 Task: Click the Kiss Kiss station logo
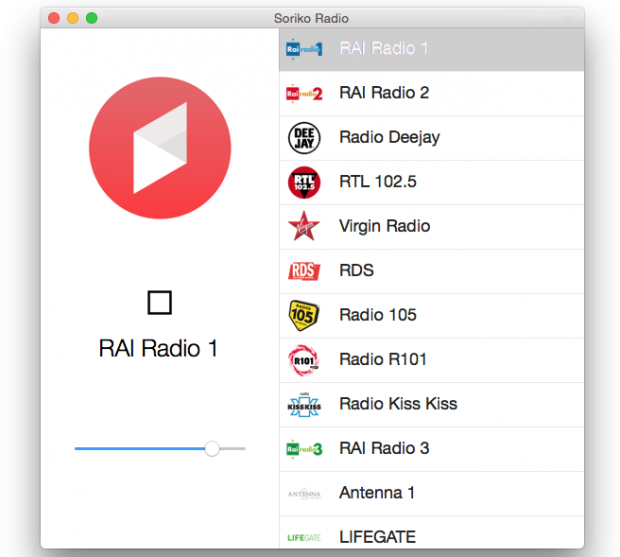tap(304, 405)
